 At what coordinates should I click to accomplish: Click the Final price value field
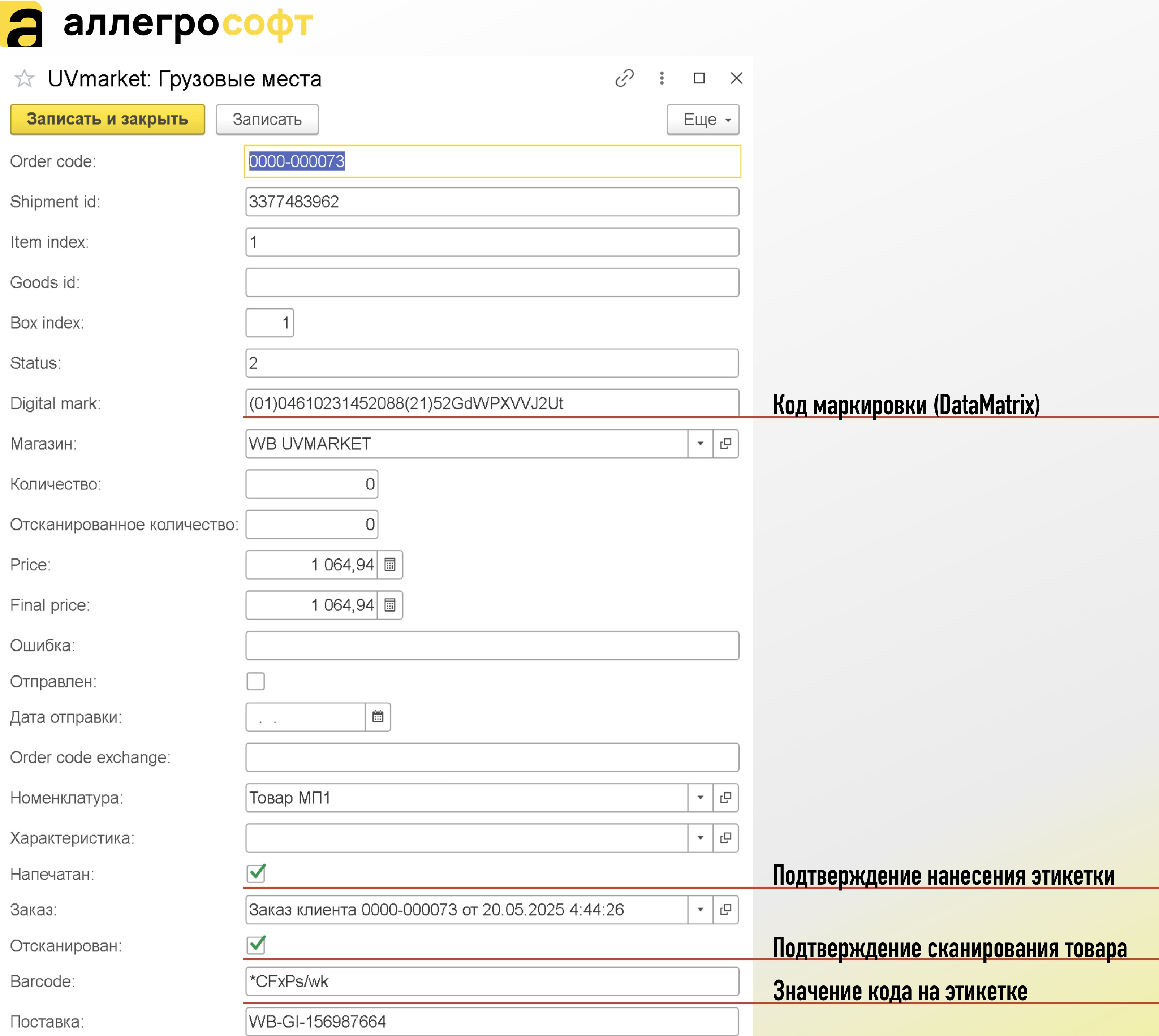coord(311,605)
